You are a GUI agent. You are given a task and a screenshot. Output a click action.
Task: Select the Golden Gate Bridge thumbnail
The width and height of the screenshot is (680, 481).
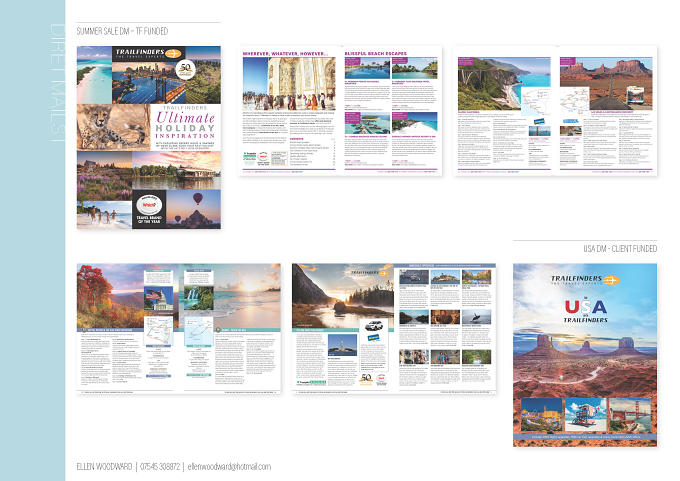coord(630,416)
